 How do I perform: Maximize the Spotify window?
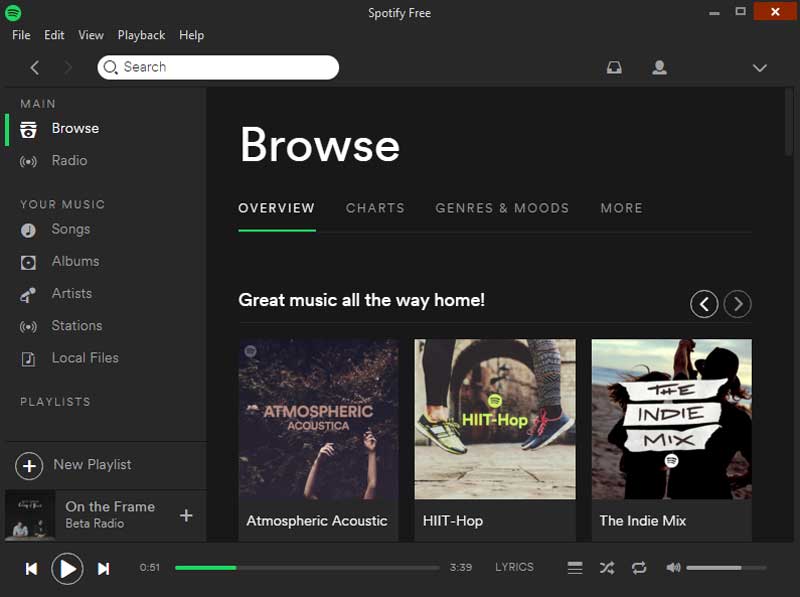(x=740, y=11)
